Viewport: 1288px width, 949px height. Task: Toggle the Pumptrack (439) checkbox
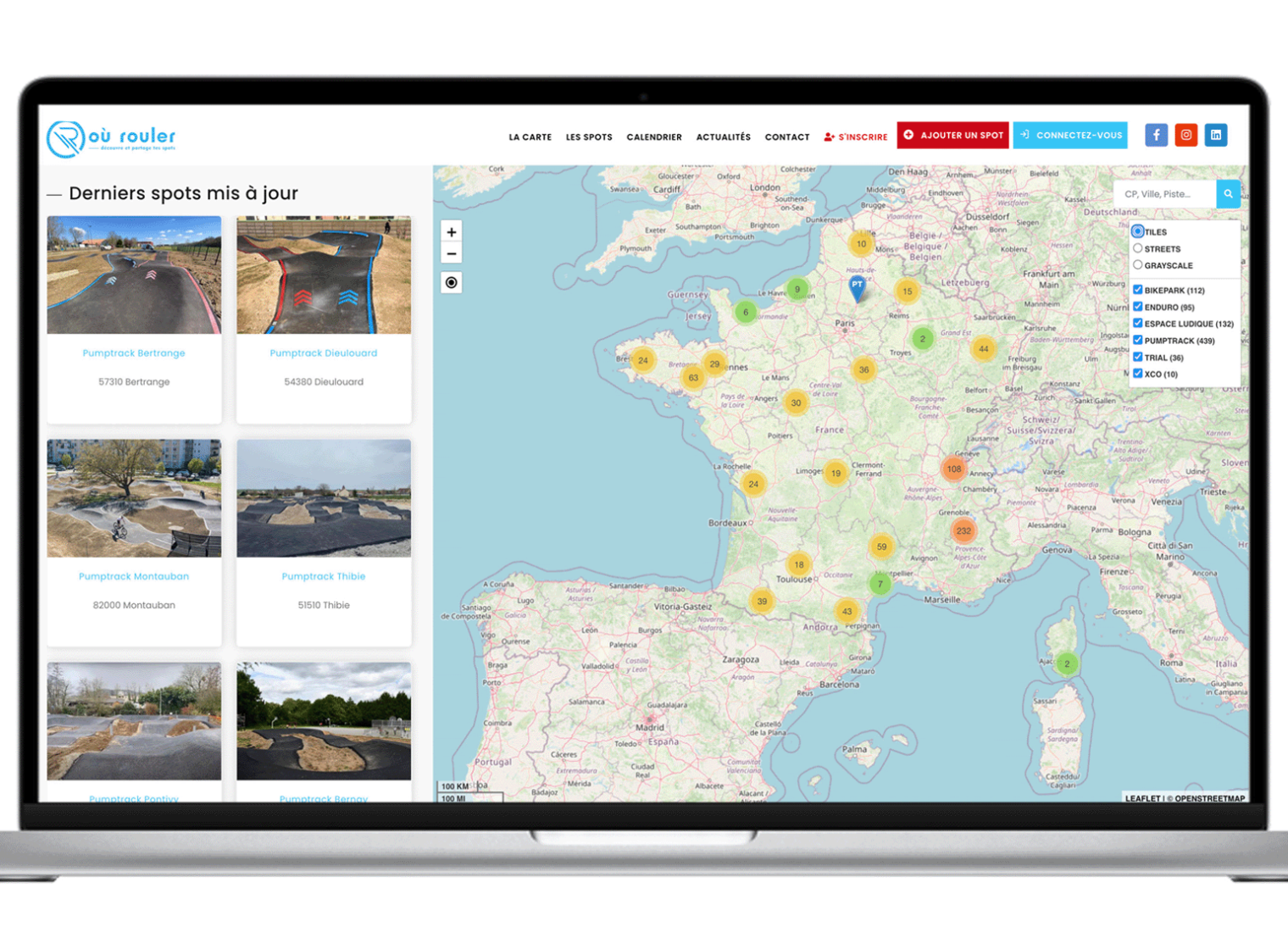tap(1138, 340)
